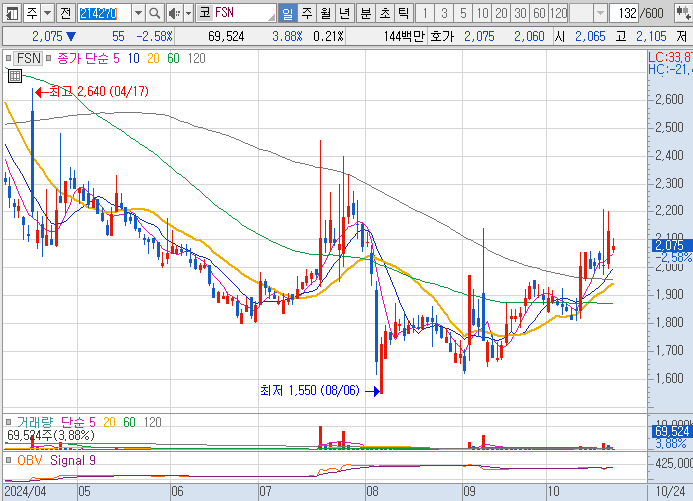Switch to weekly 주 chart period
Viewport: 693px width, 501px height.
(306, 13)
